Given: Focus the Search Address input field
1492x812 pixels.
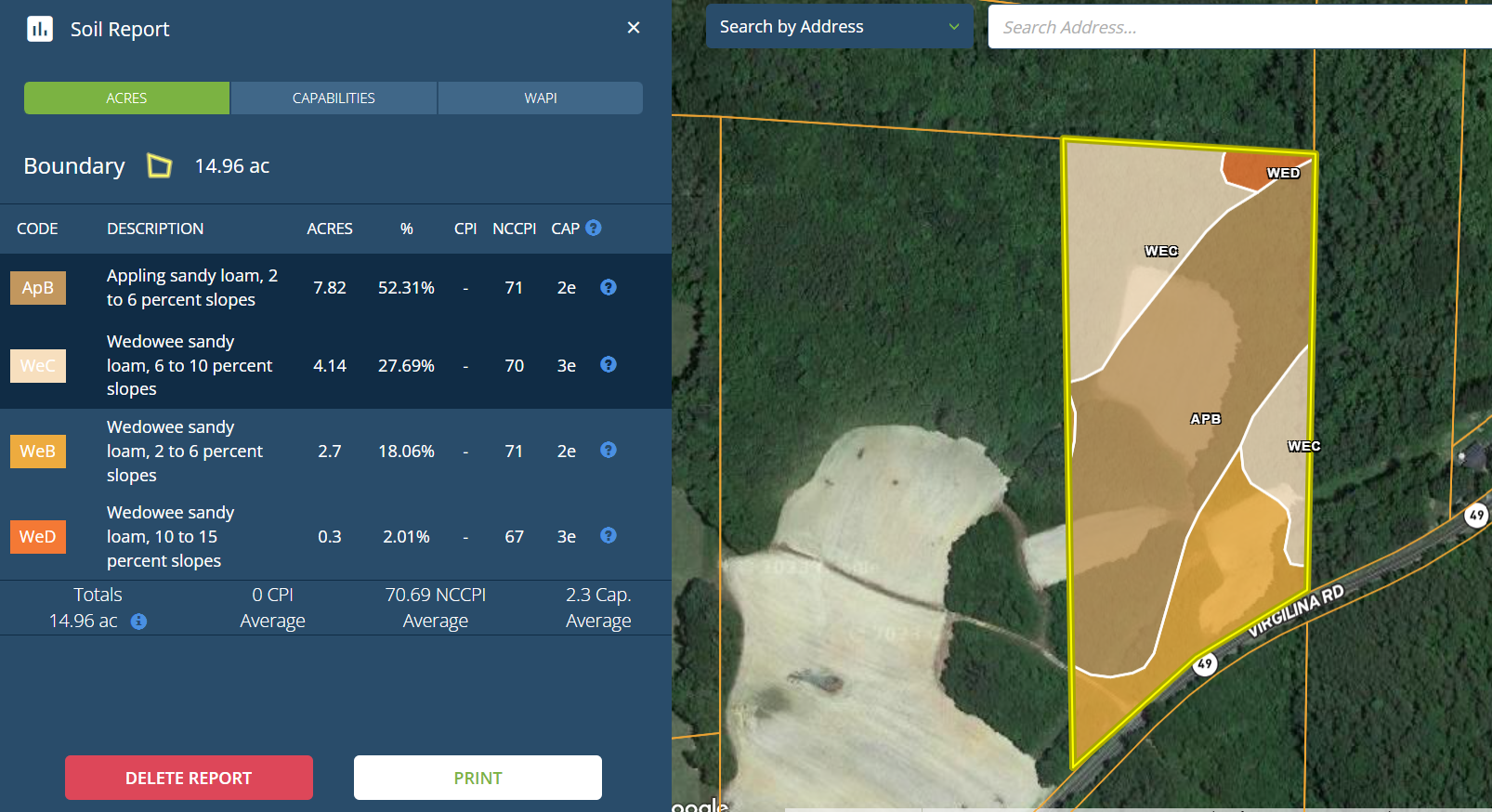Looking at the screenshot, I should coord(1236,27).
